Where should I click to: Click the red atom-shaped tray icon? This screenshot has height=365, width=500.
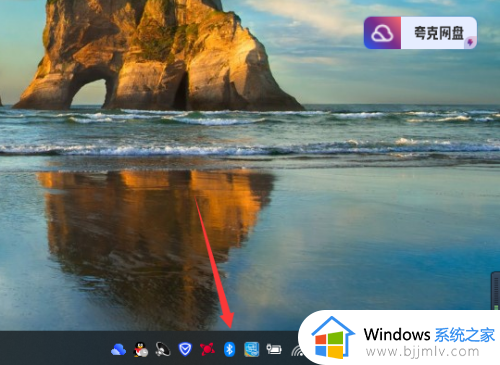(207, 349)
